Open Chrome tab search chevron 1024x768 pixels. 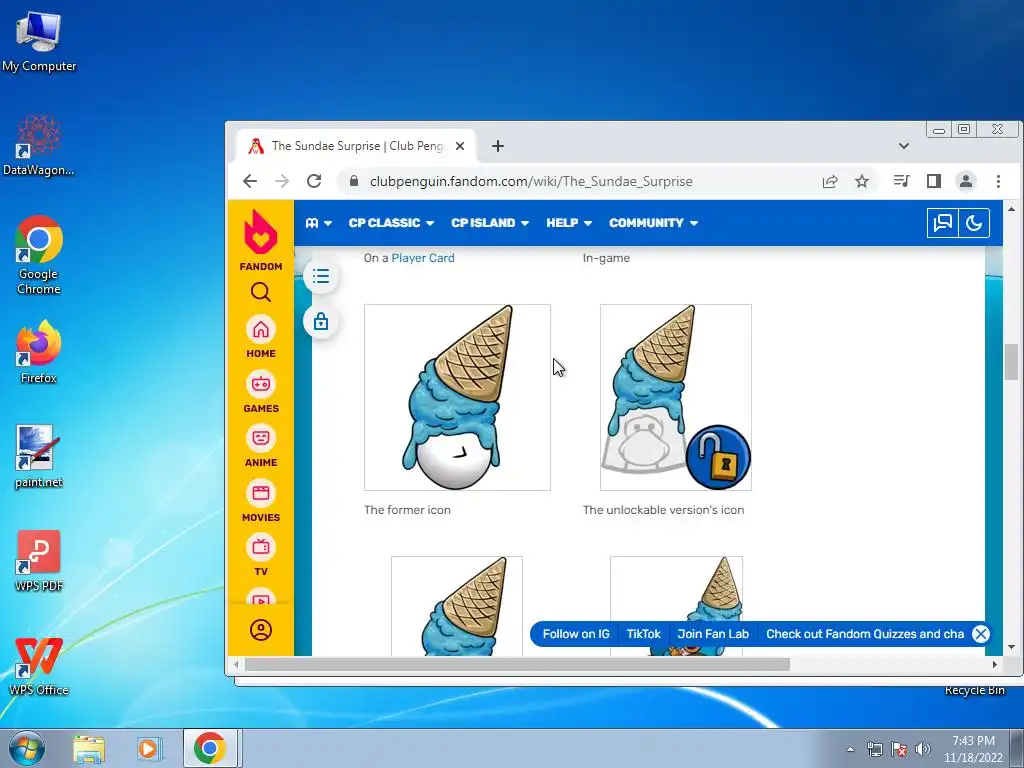click(x=904, y=146)
